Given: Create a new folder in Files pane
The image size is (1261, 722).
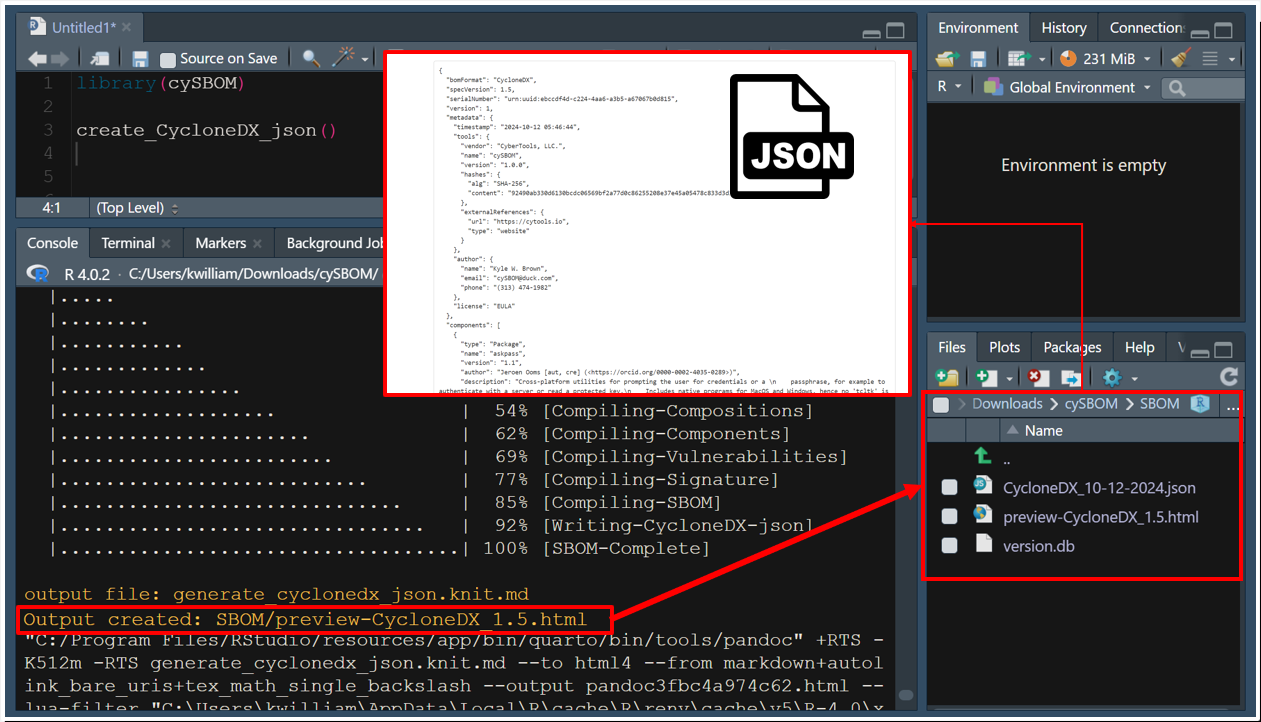Looking at the screenshot, I should (948, 377).
